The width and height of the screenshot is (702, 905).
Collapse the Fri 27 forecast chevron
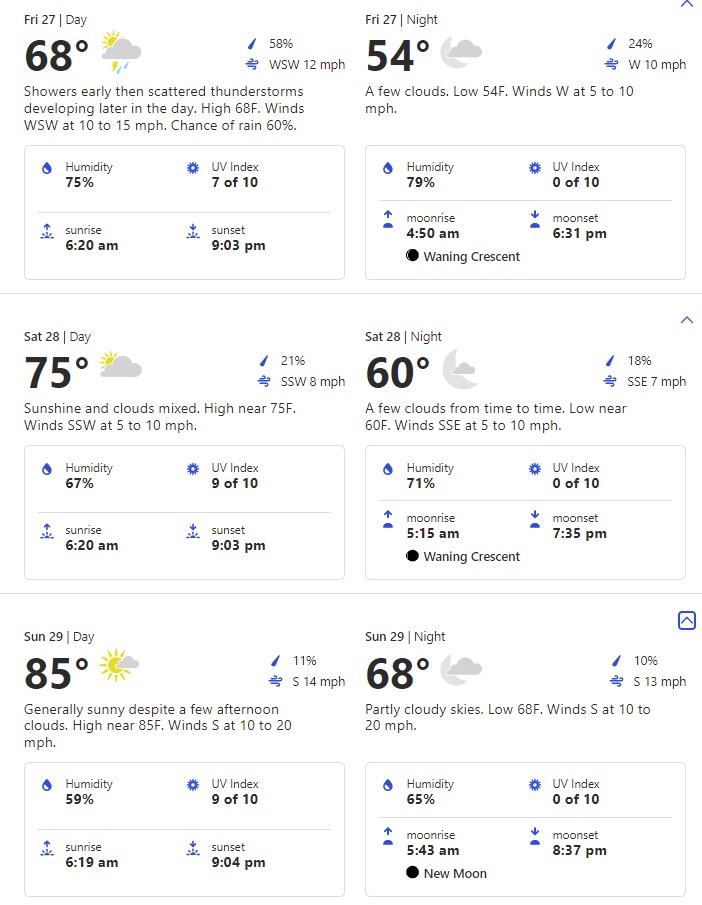tap(686, 3)
